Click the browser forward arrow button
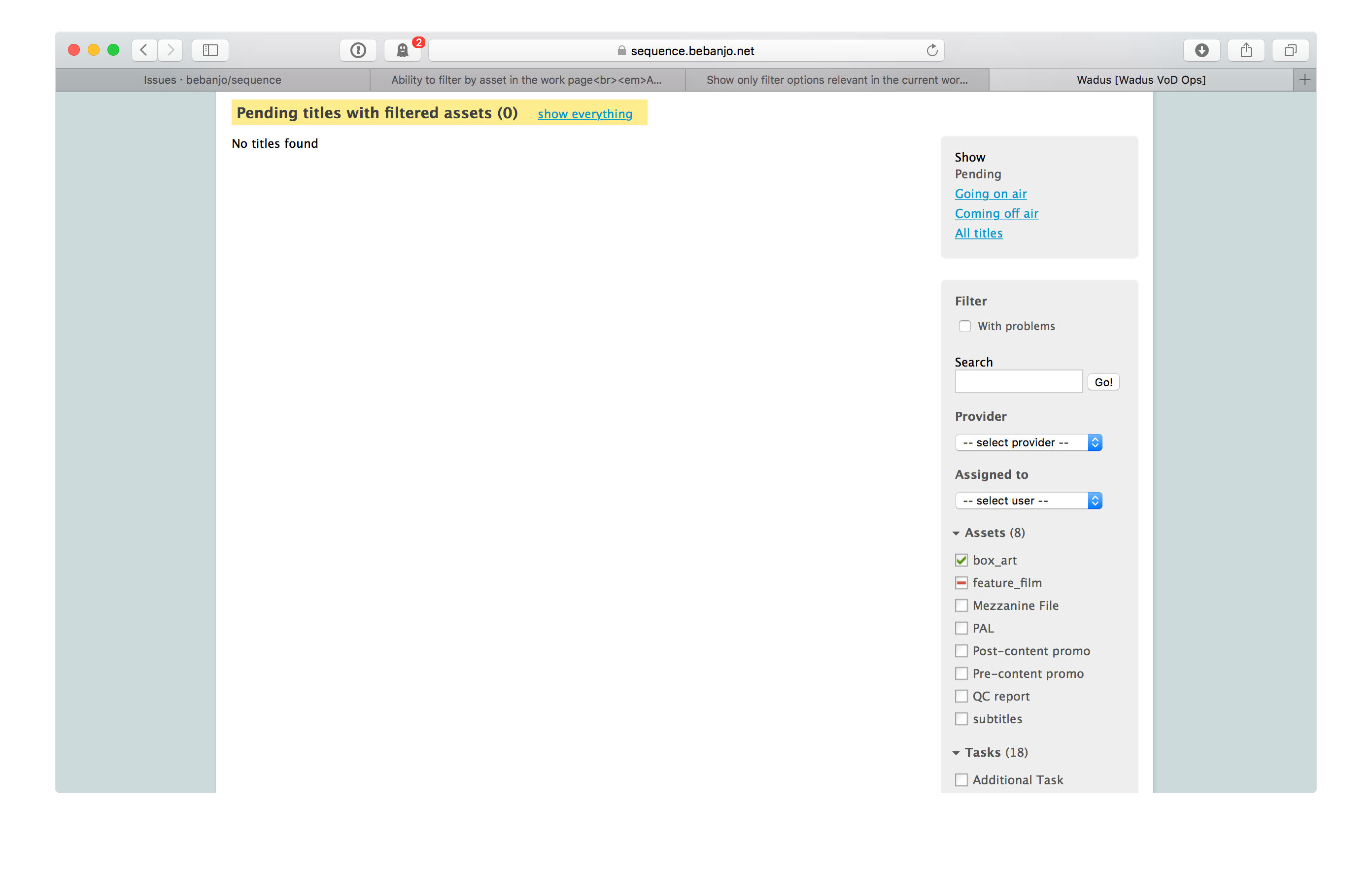Image resolution: width=1372 pixels, height=872 pixels. tap(171, 50)
